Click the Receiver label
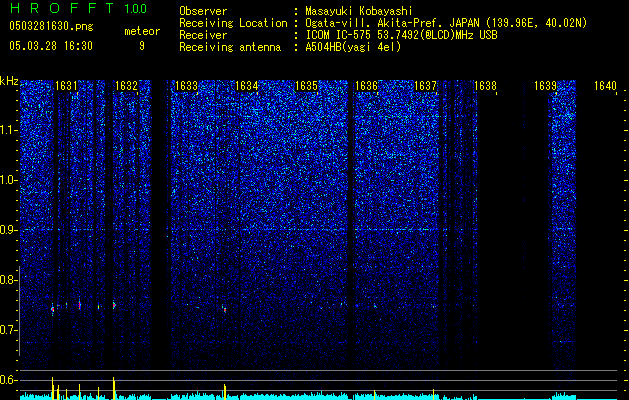 click(x=203, y=35)
